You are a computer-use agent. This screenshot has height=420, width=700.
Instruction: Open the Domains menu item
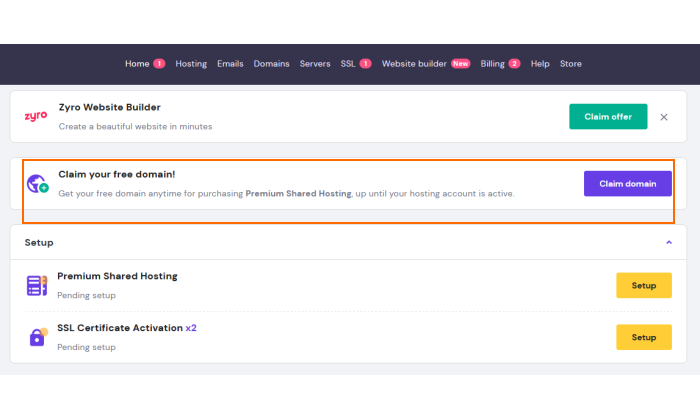click(271, 64)
